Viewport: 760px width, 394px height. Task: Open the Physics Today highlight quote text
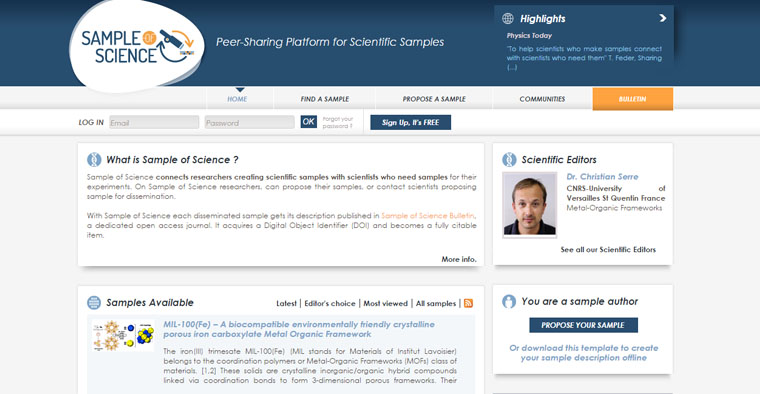point(584,58)
